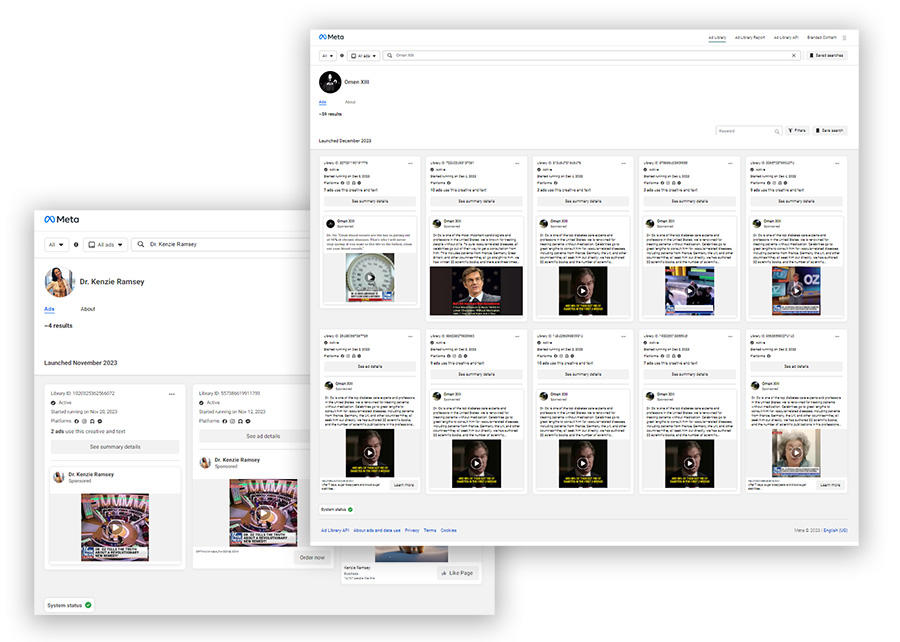
Task: Click the green System status check in Kenzie Ramsey window
Action: click(x=88, y=605)
